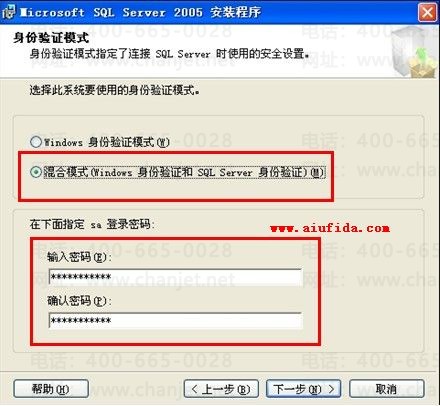Open help with the 帮助(H) button
The height and width of the screenshot is (406, 440).
pos(51,389)
